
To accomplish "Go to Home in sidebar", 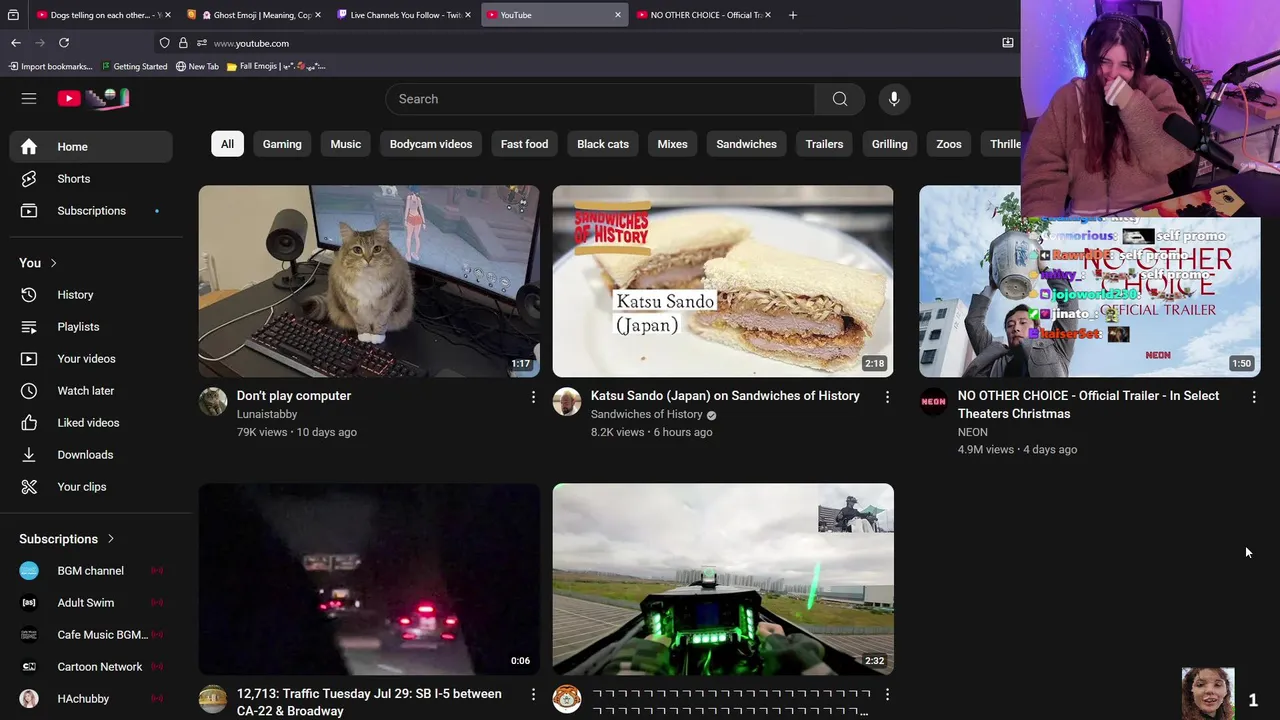I will pyautogui.click(x=91, y=147).
